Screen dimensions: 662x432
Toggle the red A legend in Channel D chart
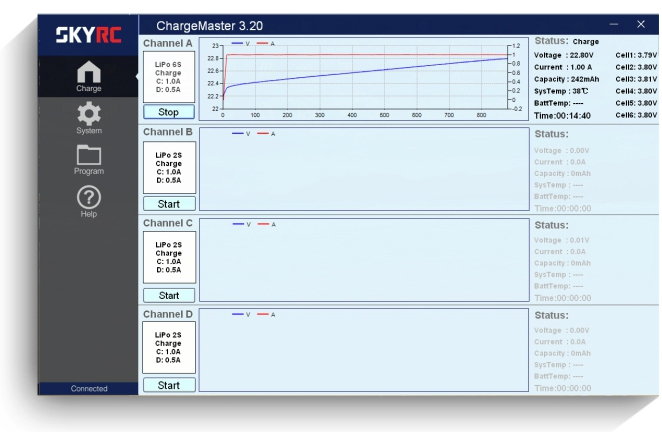coord(266,314)
